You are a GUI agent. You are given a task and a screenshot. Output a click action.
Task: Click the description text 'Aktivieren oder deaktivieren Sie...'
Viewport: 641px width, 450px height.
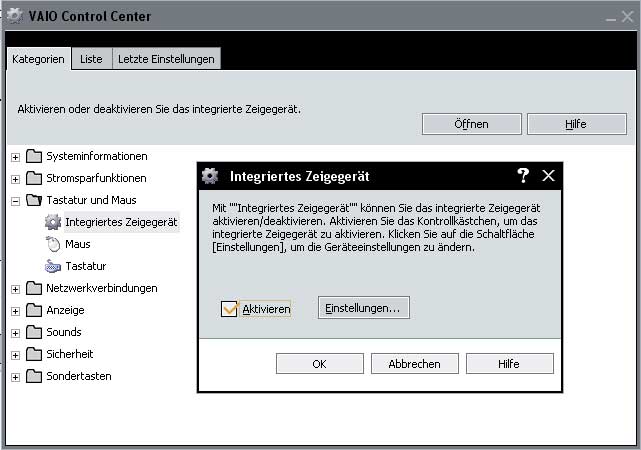click(159, 110)
